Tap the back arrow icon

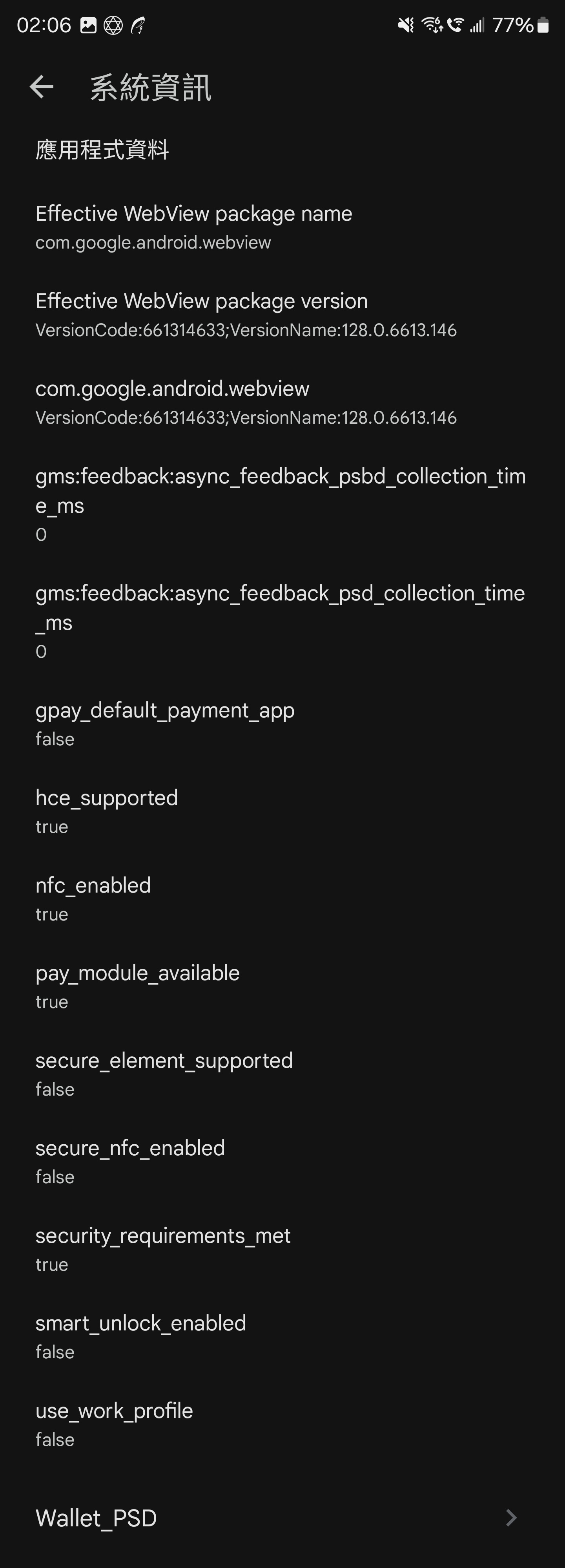click(x=41, y=87)
